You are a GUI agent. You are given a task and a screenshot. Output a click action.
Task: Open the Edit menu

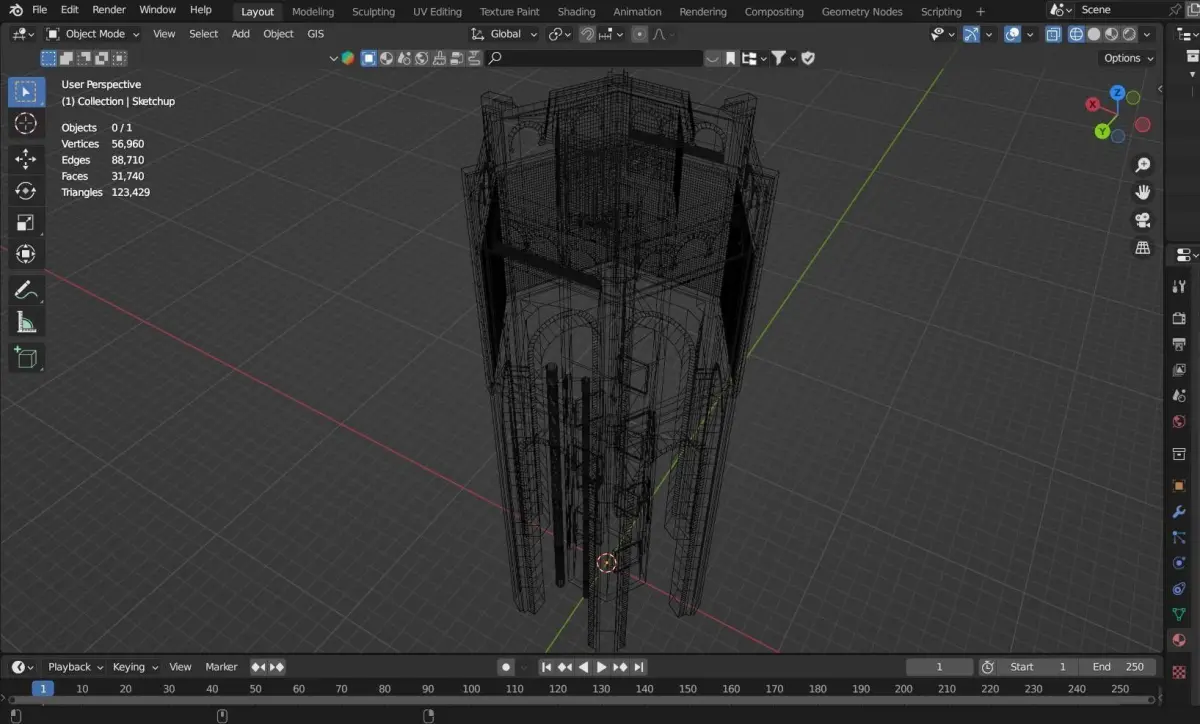click(69, 10)
